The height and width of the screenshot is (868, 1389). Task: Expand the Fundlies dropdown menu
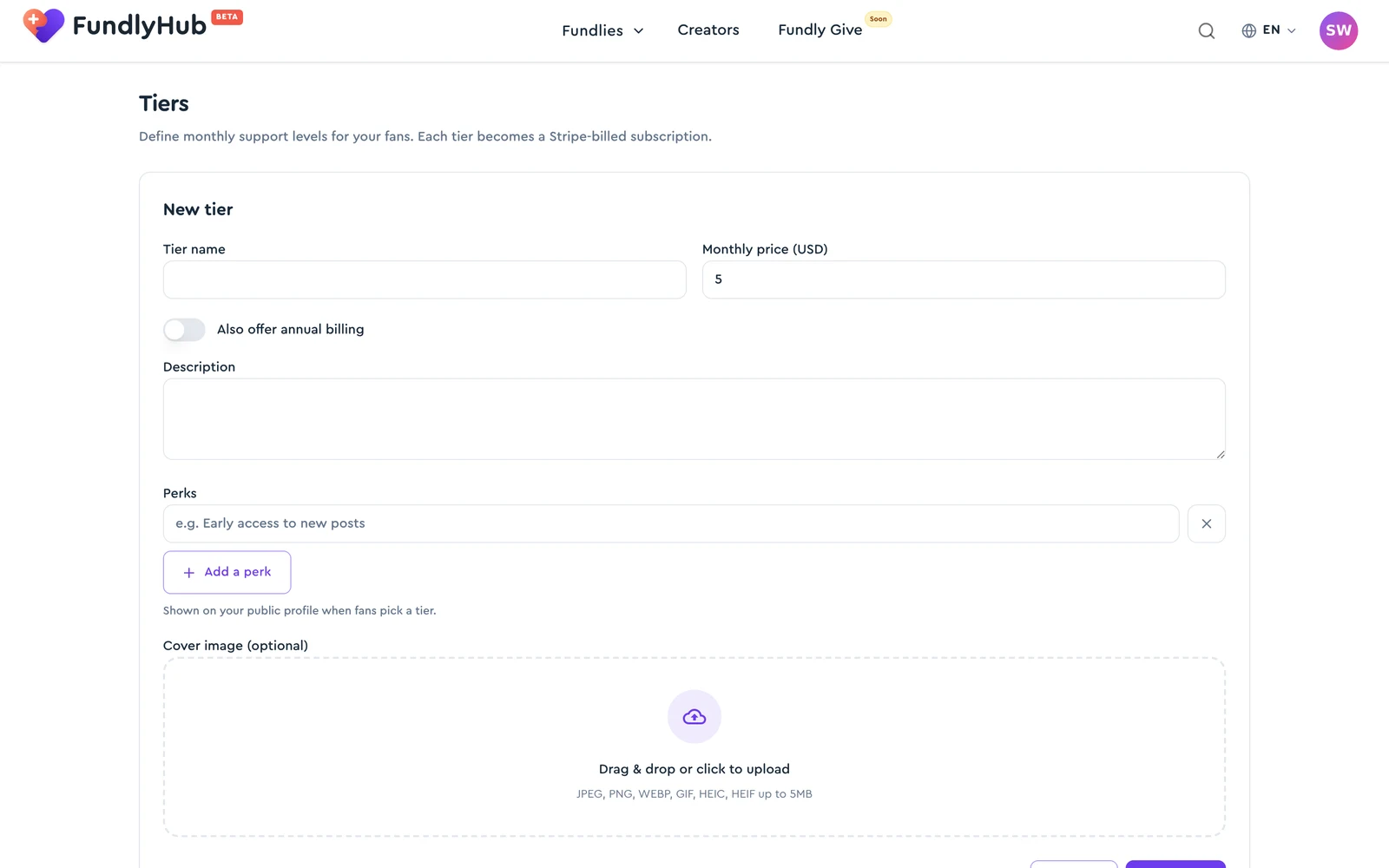(602, 30)
